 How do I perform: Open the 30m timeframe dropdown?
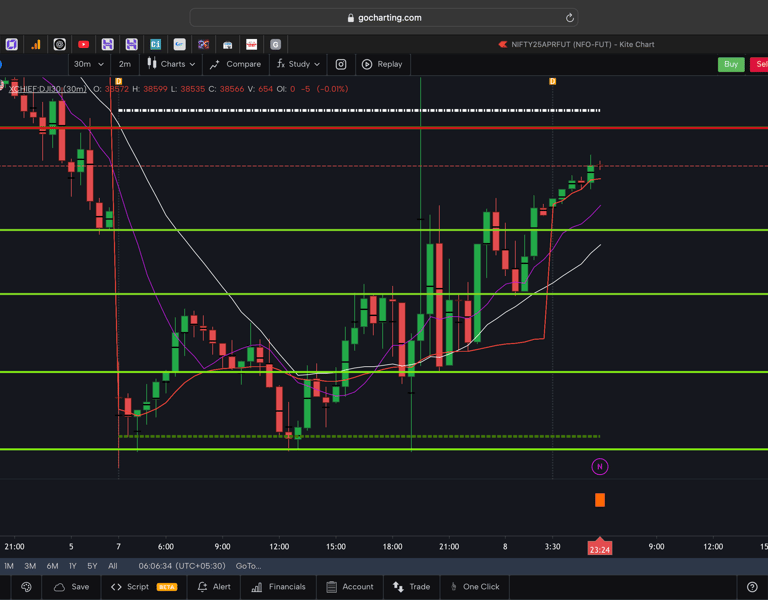pyautogui.click(x=88, y=64)
